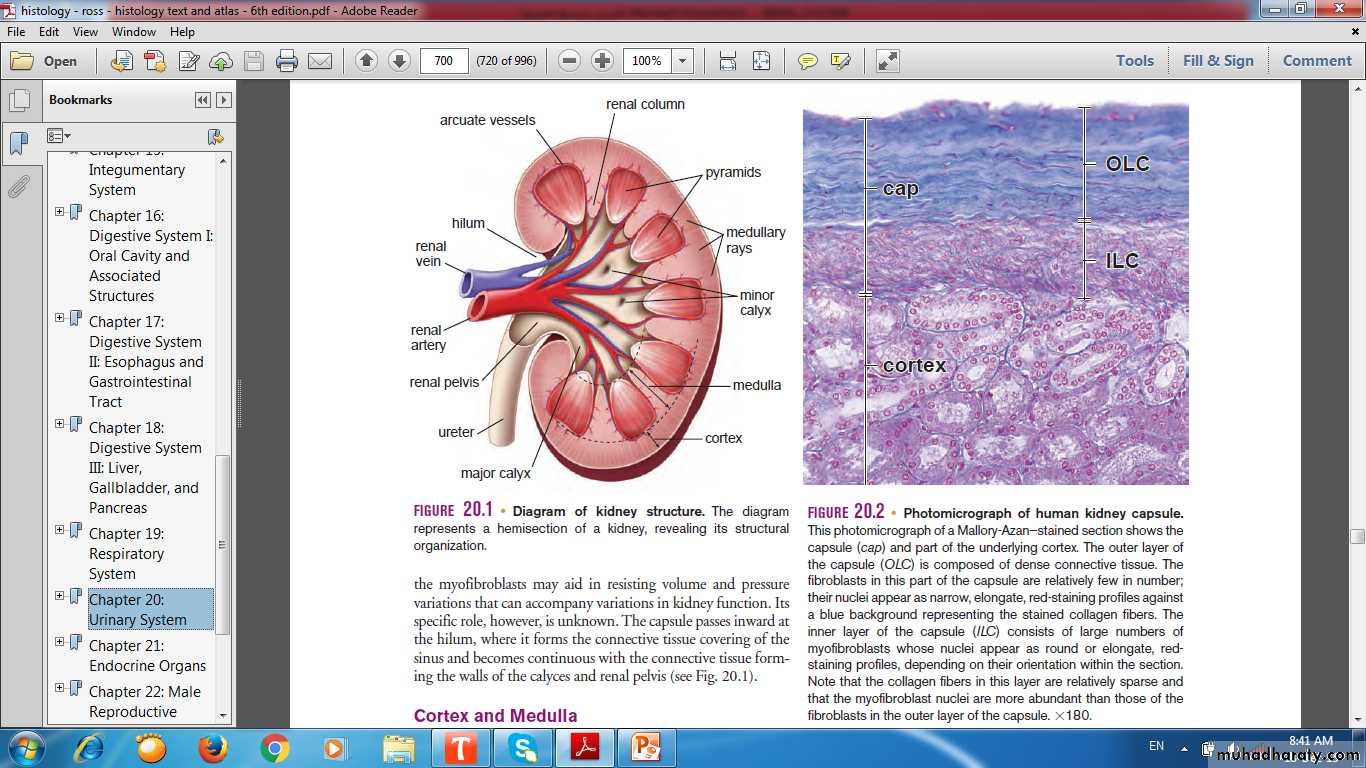Go to next page with down arrow
The height and width of the screenshot is (768, 1366).
pyautogui.click(x=399, y=61)
